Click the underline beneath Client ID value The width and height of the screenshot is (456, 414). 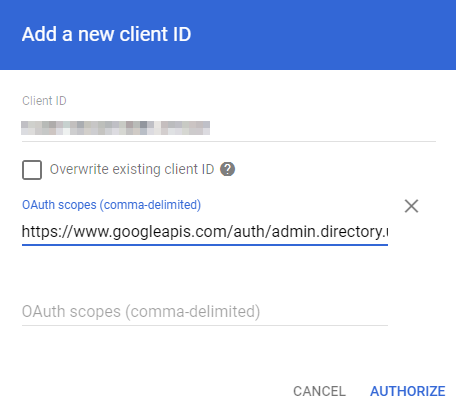tap(229, 141)
